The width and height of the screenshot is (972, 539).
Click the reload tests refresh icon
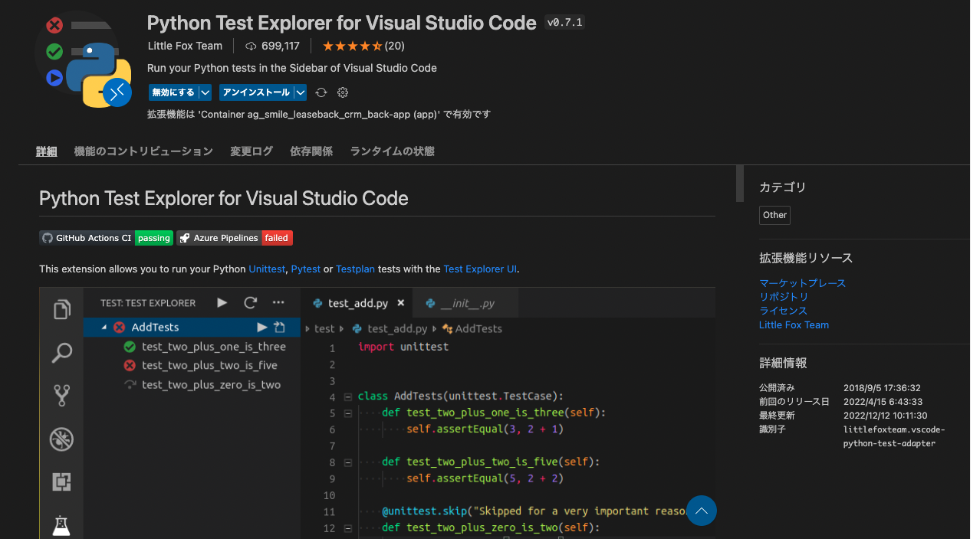tap(250, 303)
